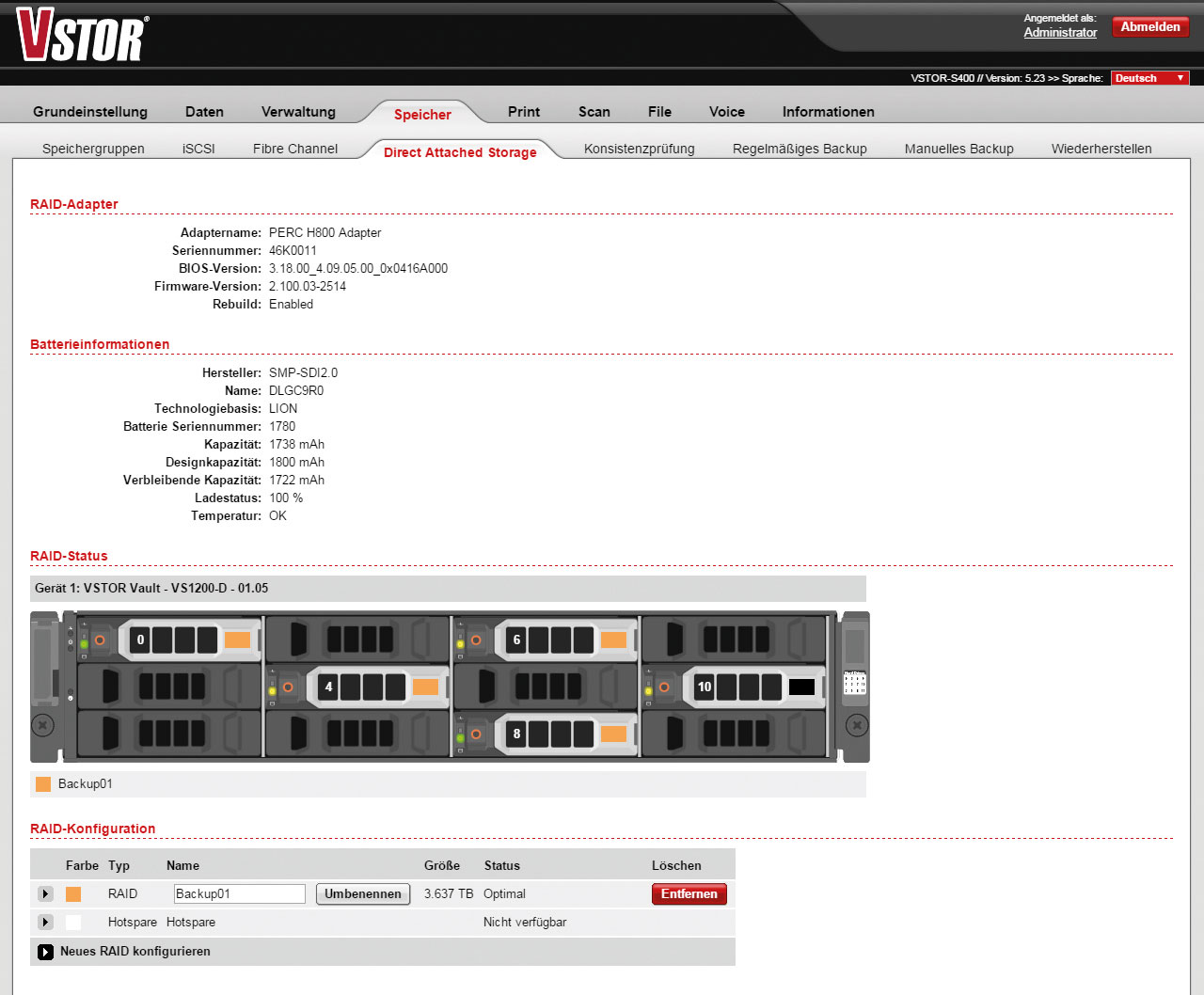Screen dimensions: 1204x995
Task: Click the 1800 mAh Designkapazität value
Action: [x=296, y=462]
